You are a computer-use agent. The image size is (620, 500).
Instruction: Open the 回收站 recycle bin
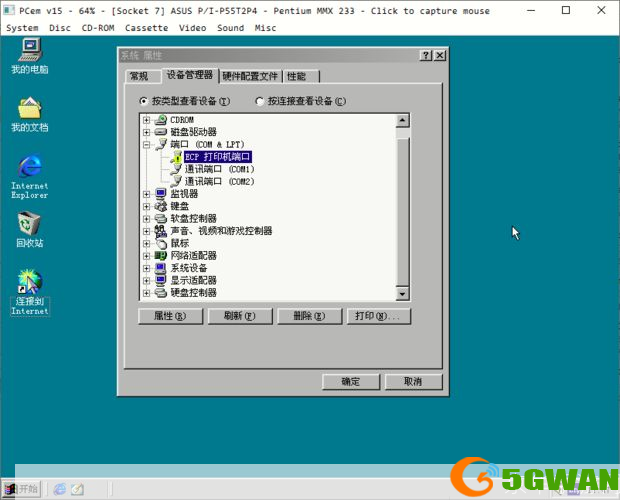pos(29,229)
